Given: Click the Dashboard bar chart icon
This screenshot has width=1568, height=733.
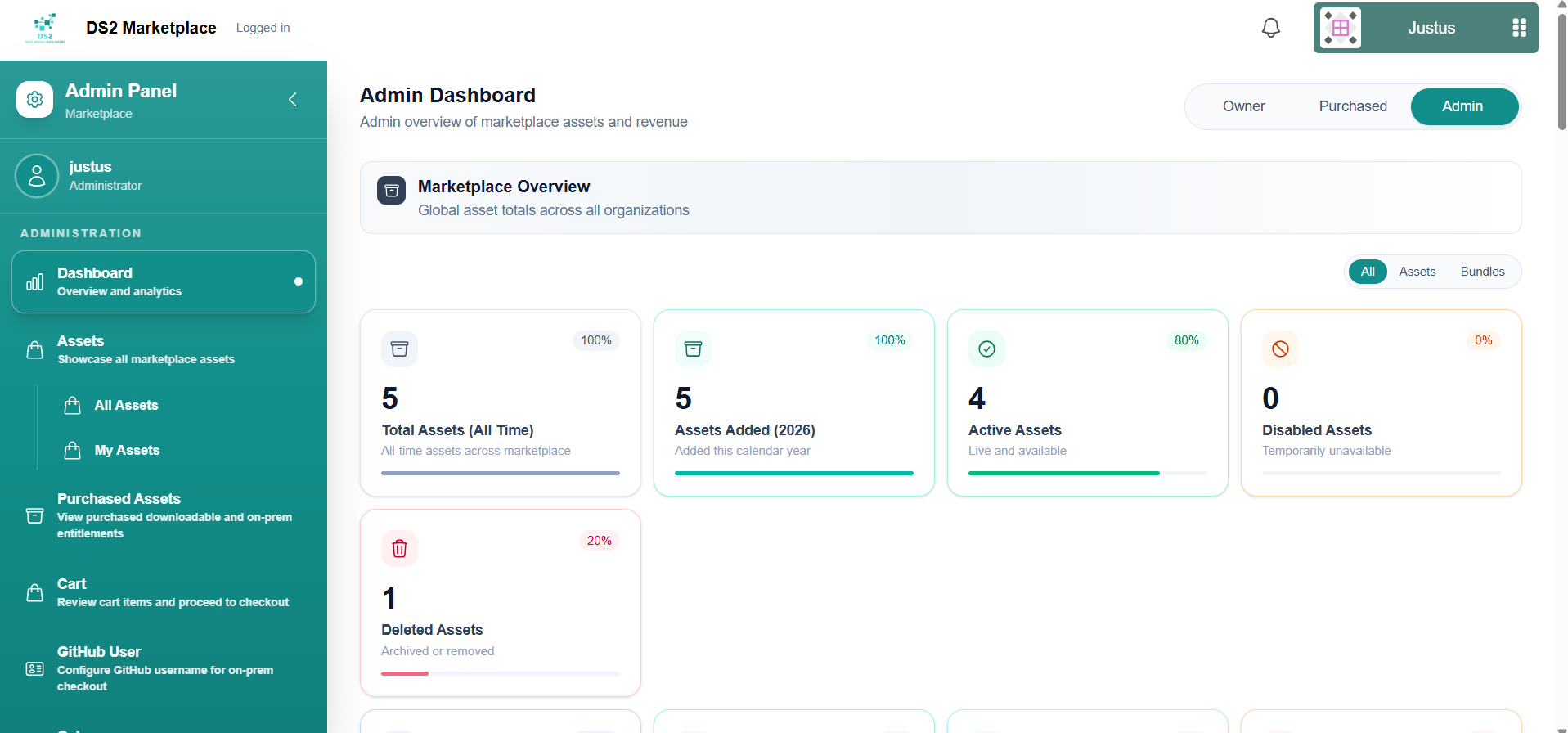Looking at the screenshot, I should [x=34, y=282].
